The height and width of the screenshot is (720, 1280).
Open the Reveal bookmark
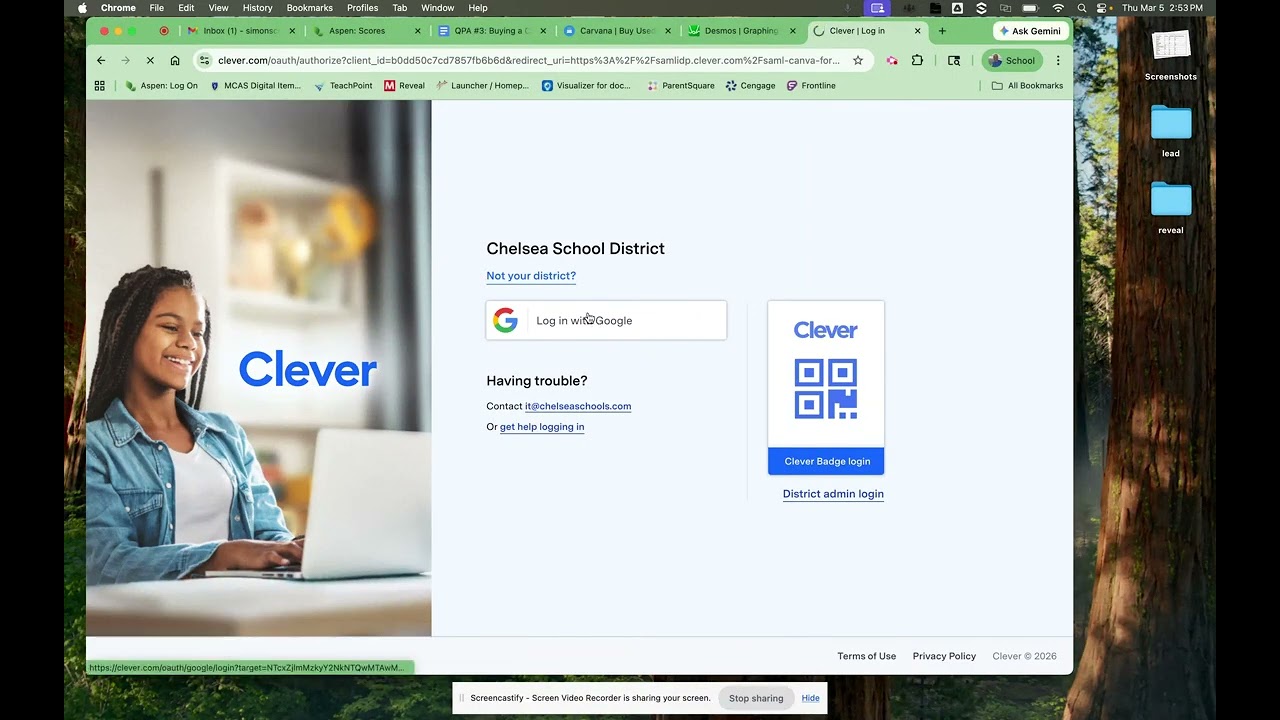[405, 86]
